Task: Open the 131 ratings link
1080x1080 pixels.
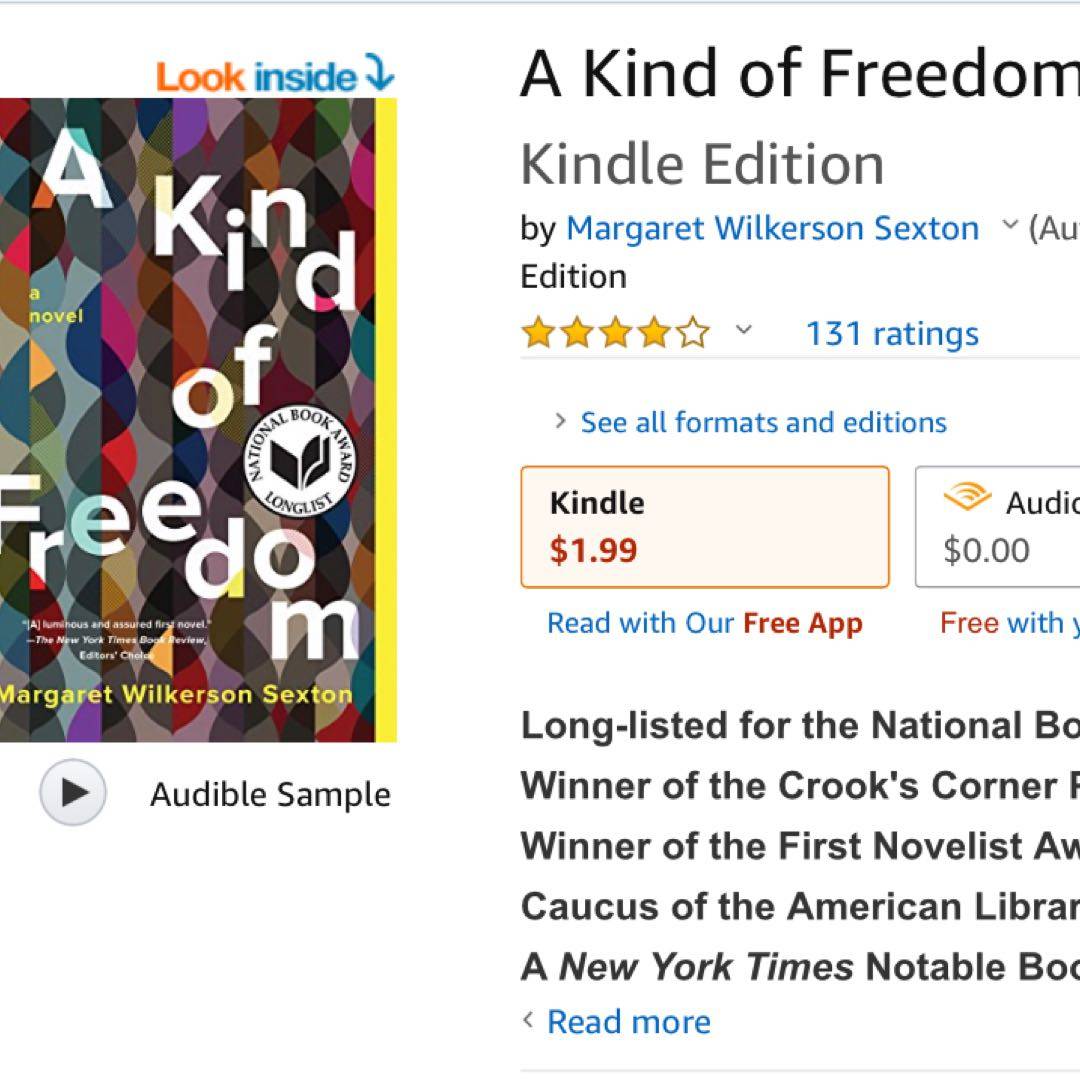Action: 892,333
